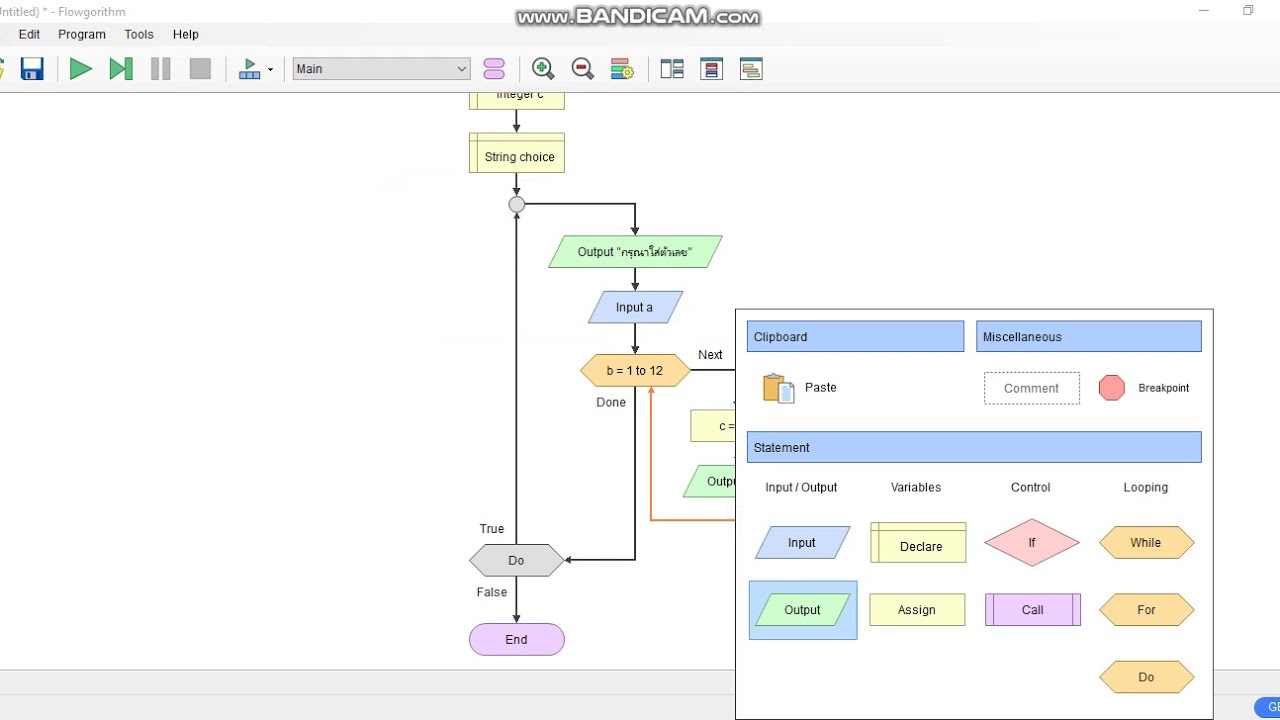Insert an Assign statement shape

pyautogui.click(x=917, y=610)
